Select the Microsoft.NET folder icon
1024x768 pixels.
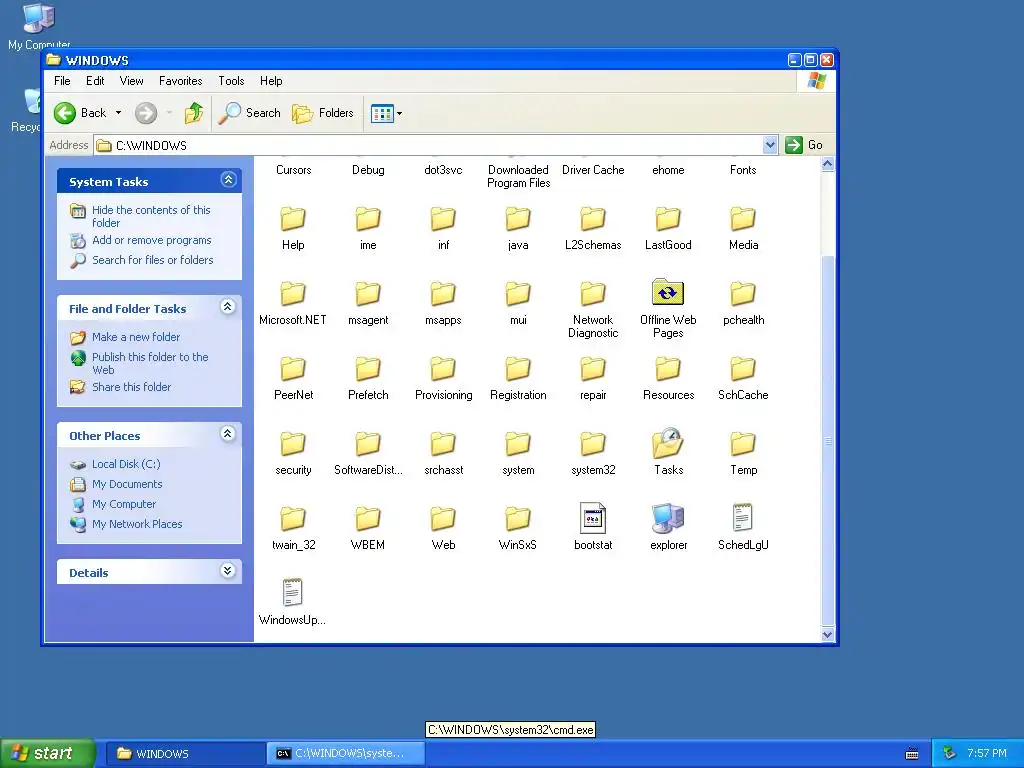(293, 294)
